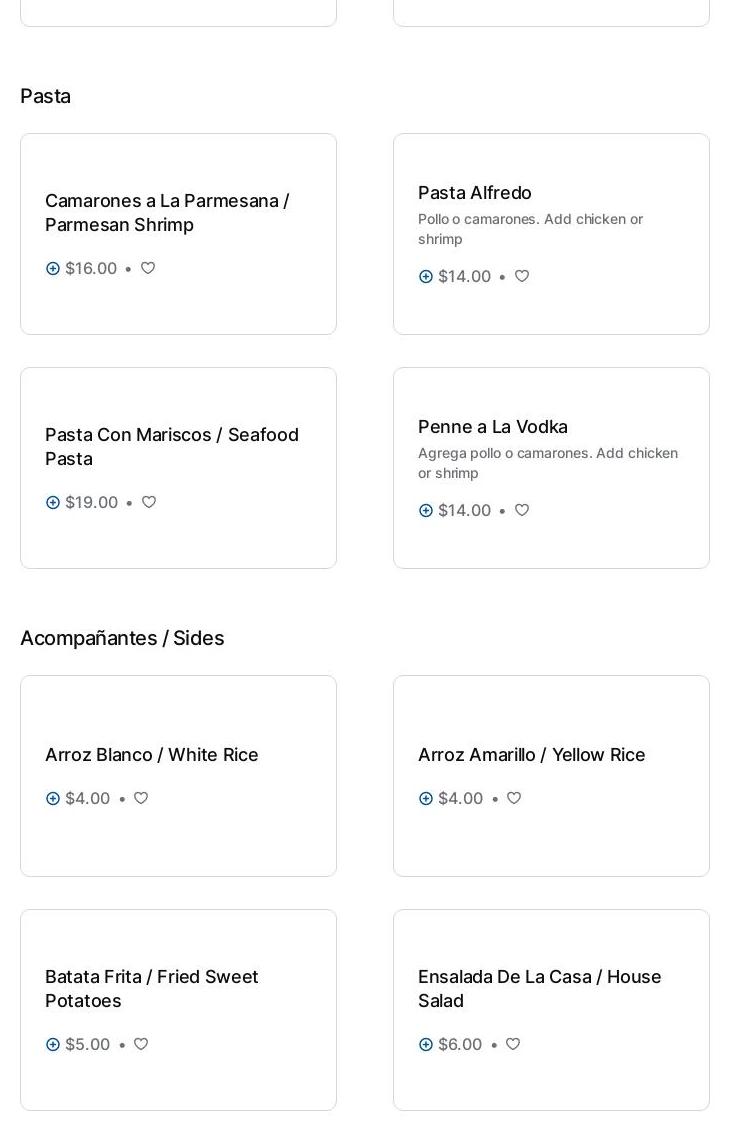Favorite Camarones a La Parmesana heart
The width and height of the screenshot is (750, 1131).
(148, 268)
